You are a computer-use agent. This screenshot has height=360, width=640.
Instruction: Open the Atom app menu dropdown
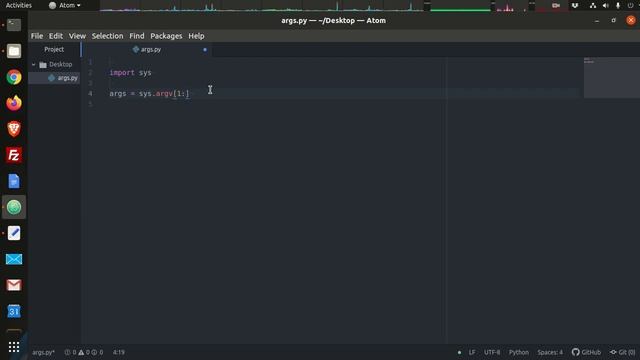(x=65, y=5)
